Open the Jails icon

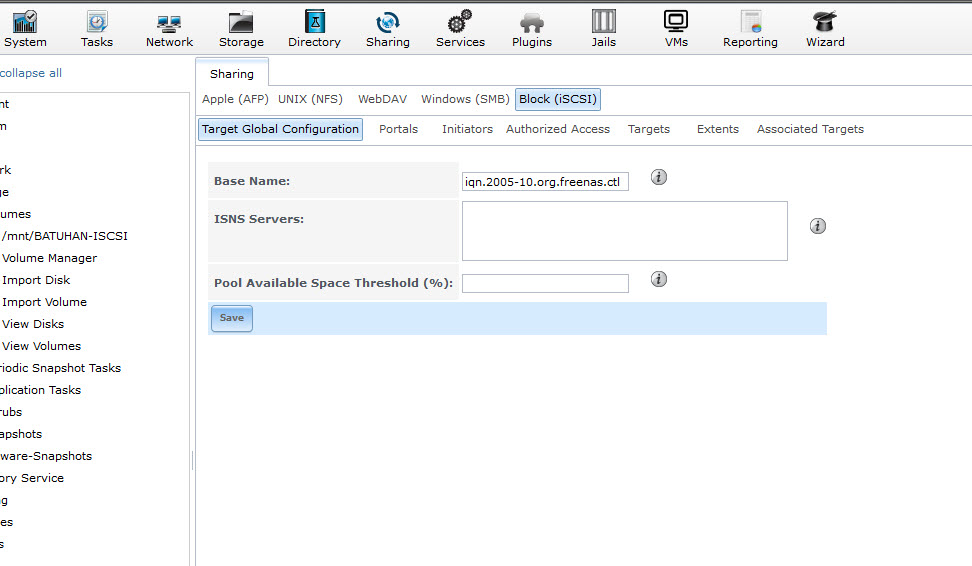click(x=603, y=22)
